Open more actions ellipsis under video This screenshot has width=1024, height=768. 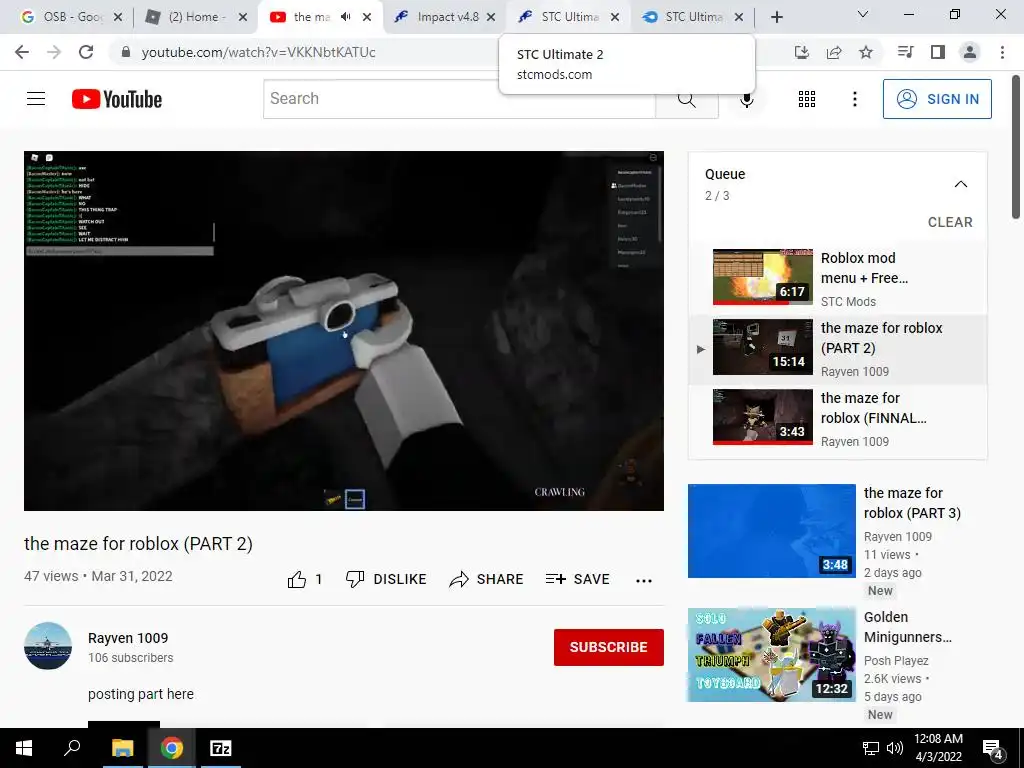click(644, 580)
